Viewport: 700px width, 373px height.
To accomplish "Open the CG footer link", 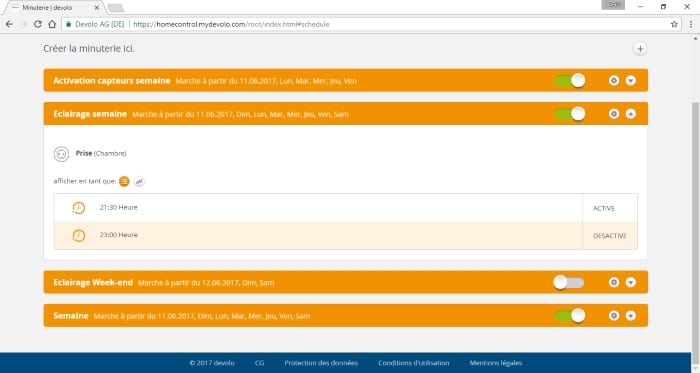I will pos(259,363).
